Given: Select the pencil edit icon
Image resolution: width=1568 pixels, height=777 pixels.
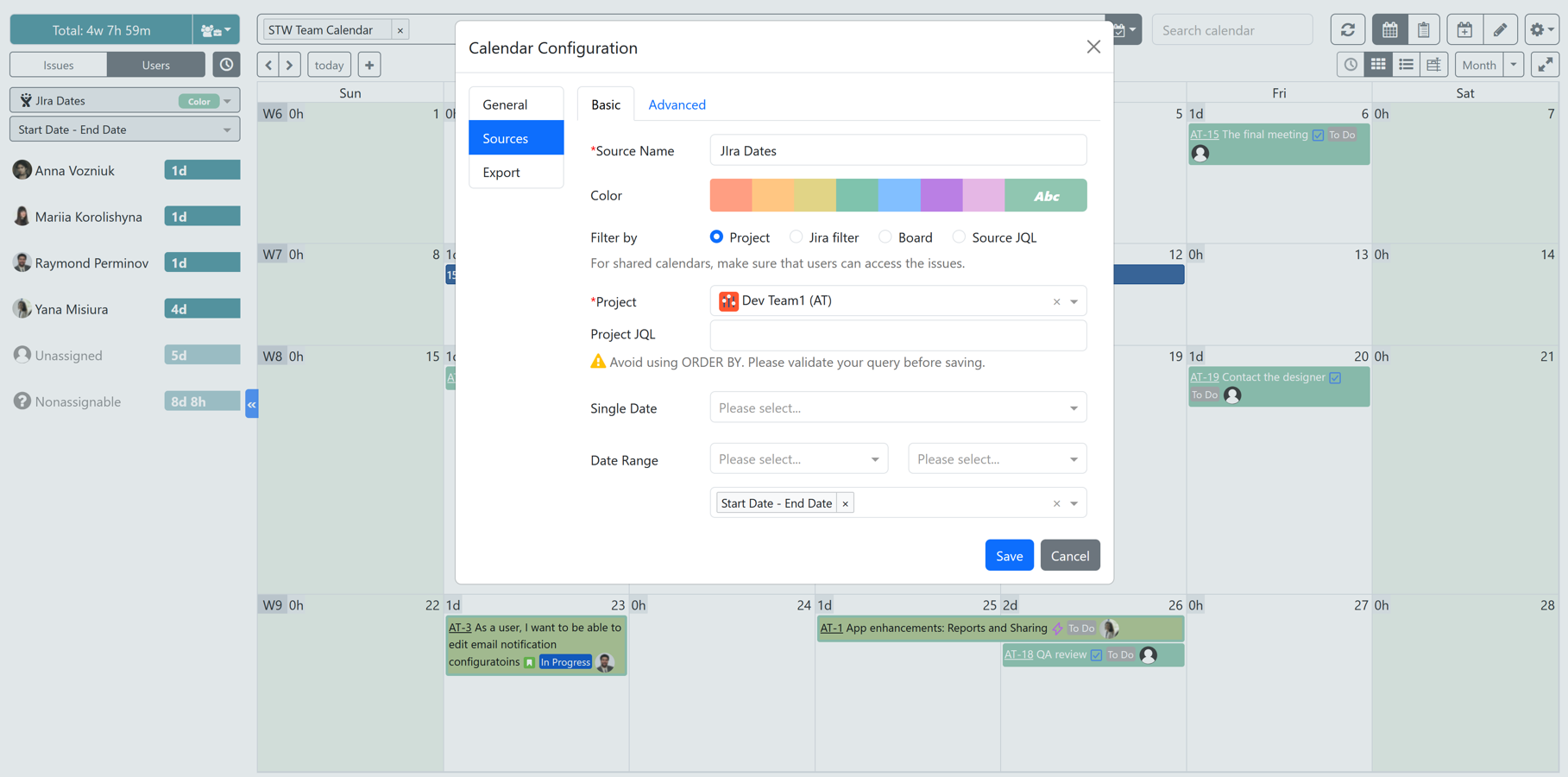Looking at the screenshot, I should (x=1501, y=29).
